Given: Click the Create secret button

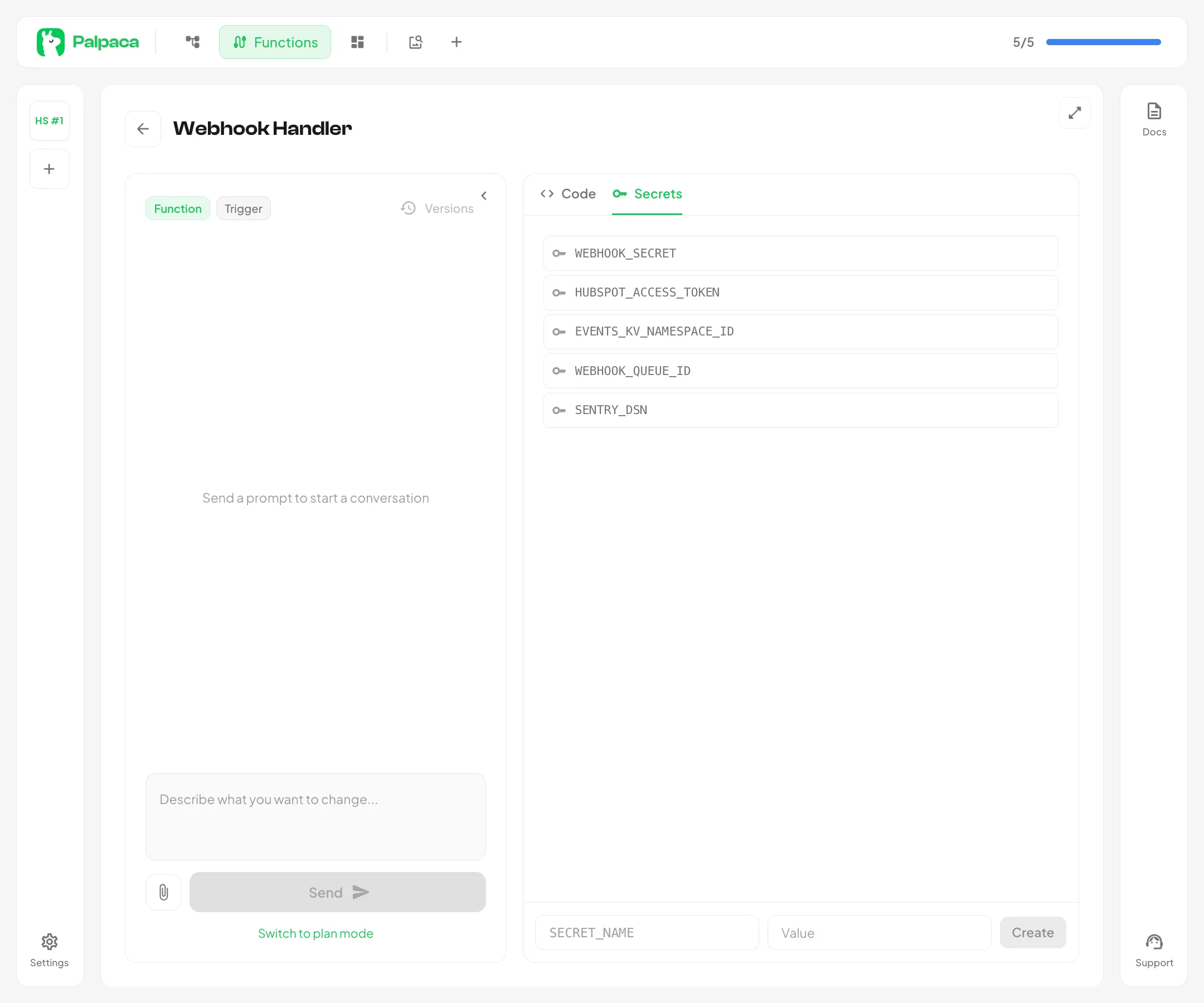Looking at the screenshot, I should point(1032,932).
